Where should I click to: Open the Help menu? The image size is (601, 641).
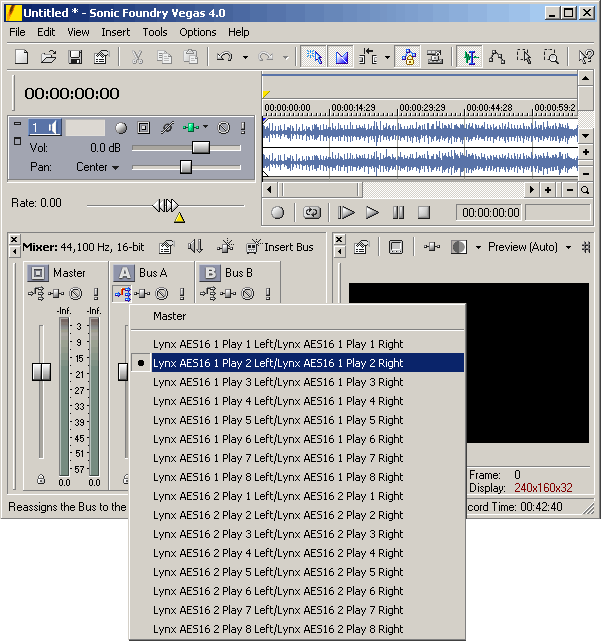point(239,32)
